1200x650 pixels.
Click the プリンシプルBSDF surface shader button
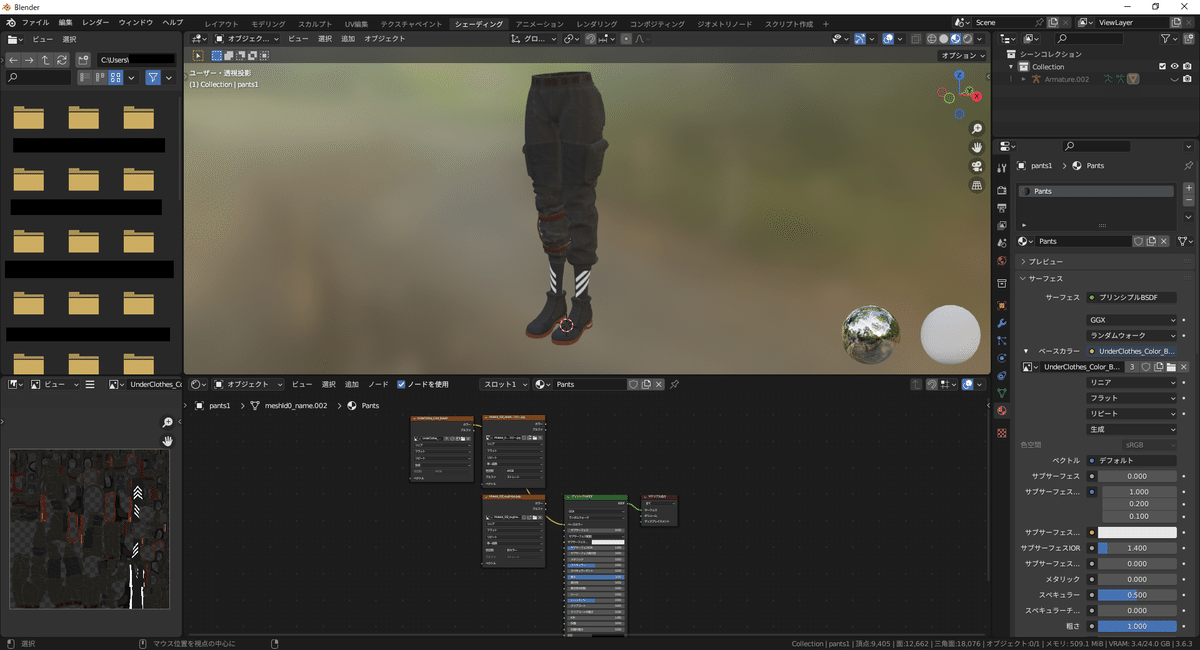click(1130, 298)
